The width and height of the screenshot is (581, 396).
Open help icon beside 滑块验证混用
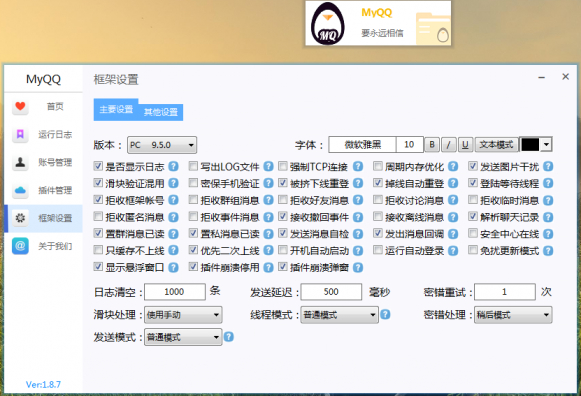click(173, 183)
